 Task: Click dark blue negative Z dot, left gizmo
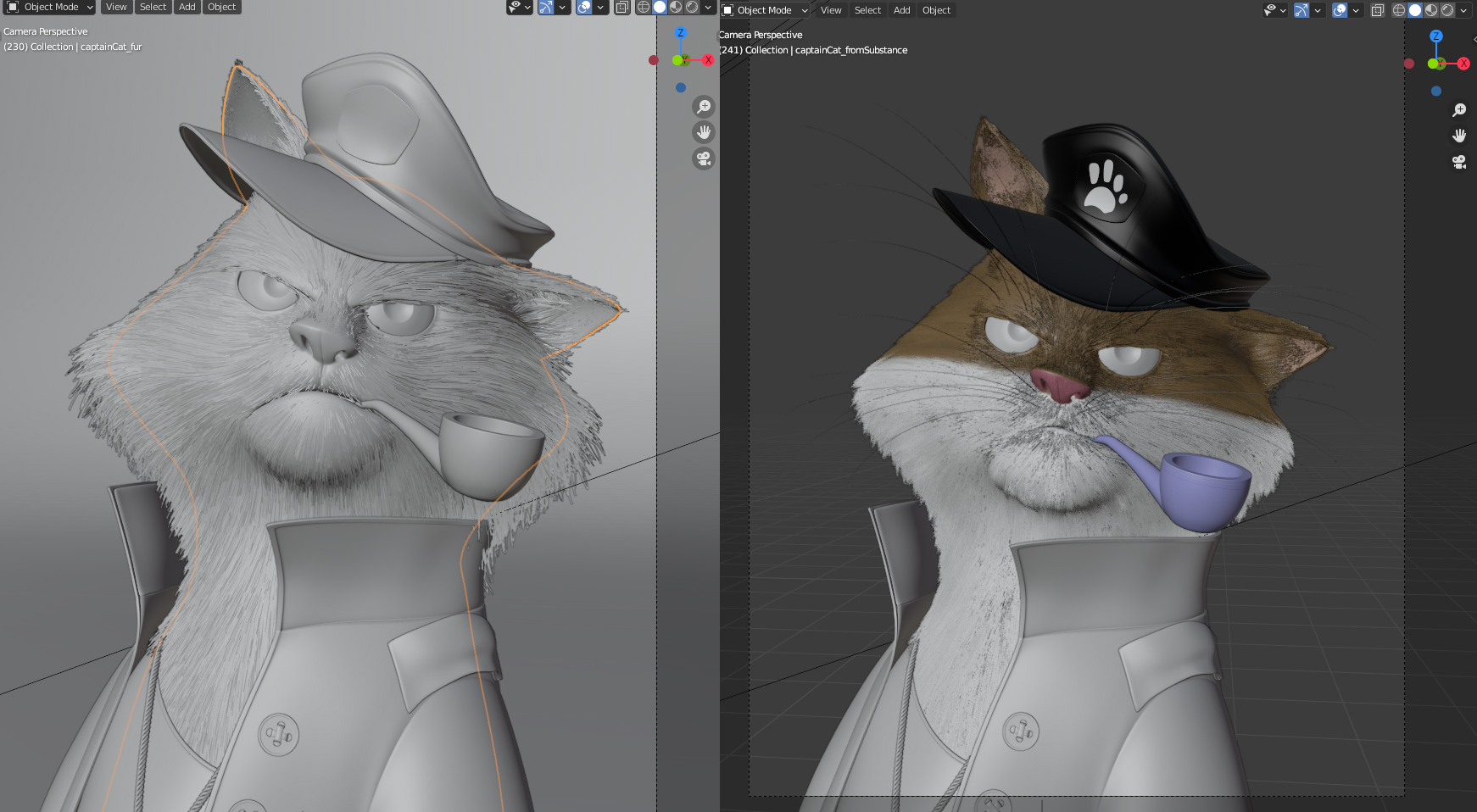[x=681, y=87]
